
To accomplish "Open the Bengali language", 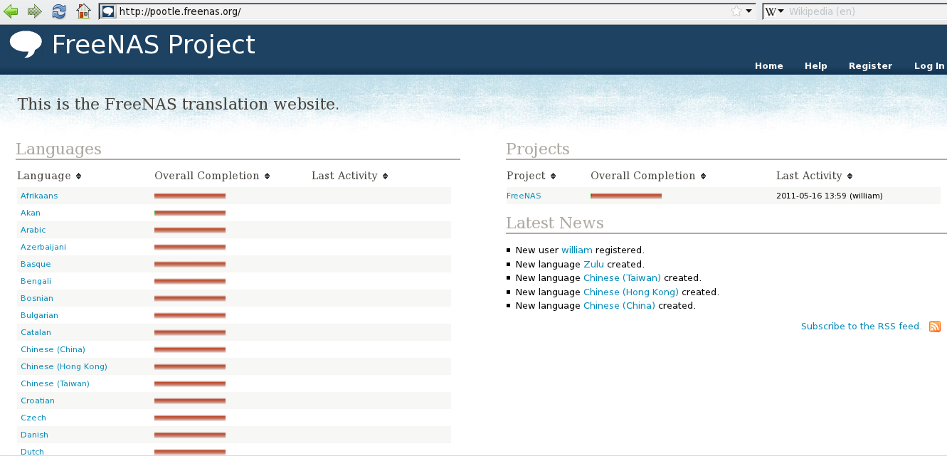I will [36, 281].
